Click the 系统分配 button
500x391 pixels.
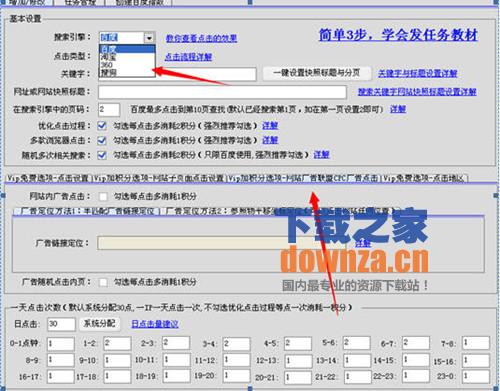[x=100, y=323]
